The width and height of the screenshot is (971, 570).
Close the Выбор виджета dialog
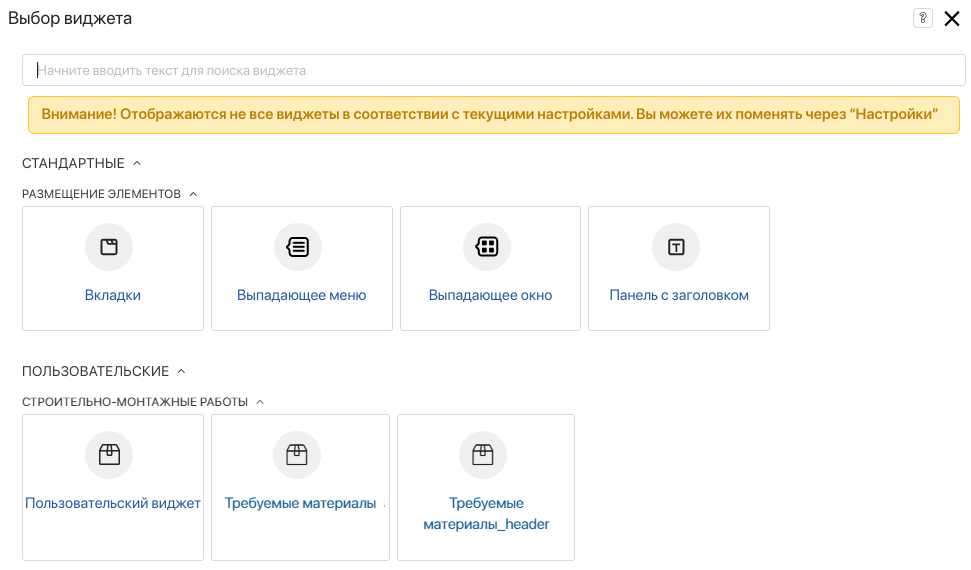pos(951,18)
